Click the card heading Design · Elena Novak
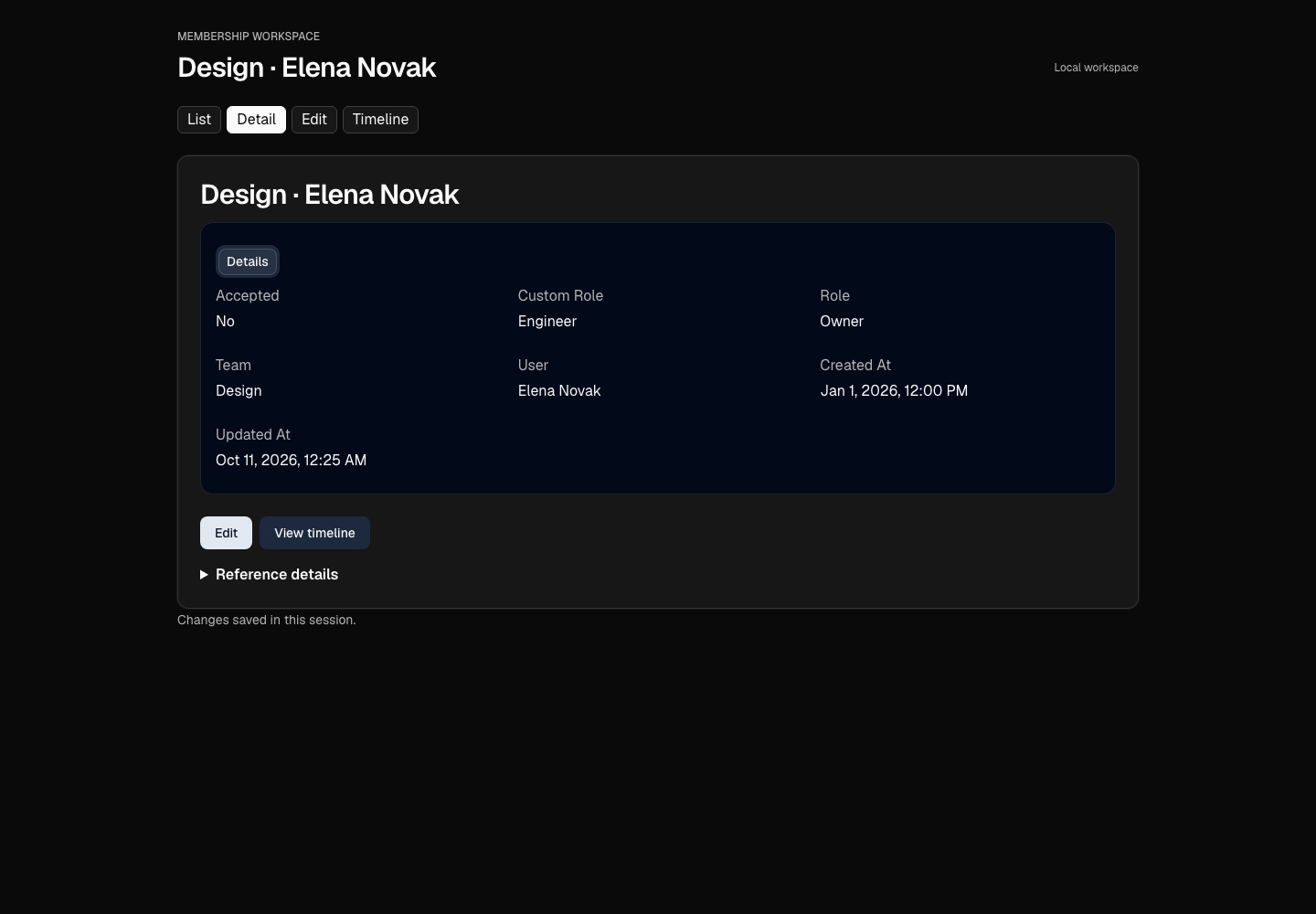Screen dimensions: 1316x914 (x=329, y=195)
